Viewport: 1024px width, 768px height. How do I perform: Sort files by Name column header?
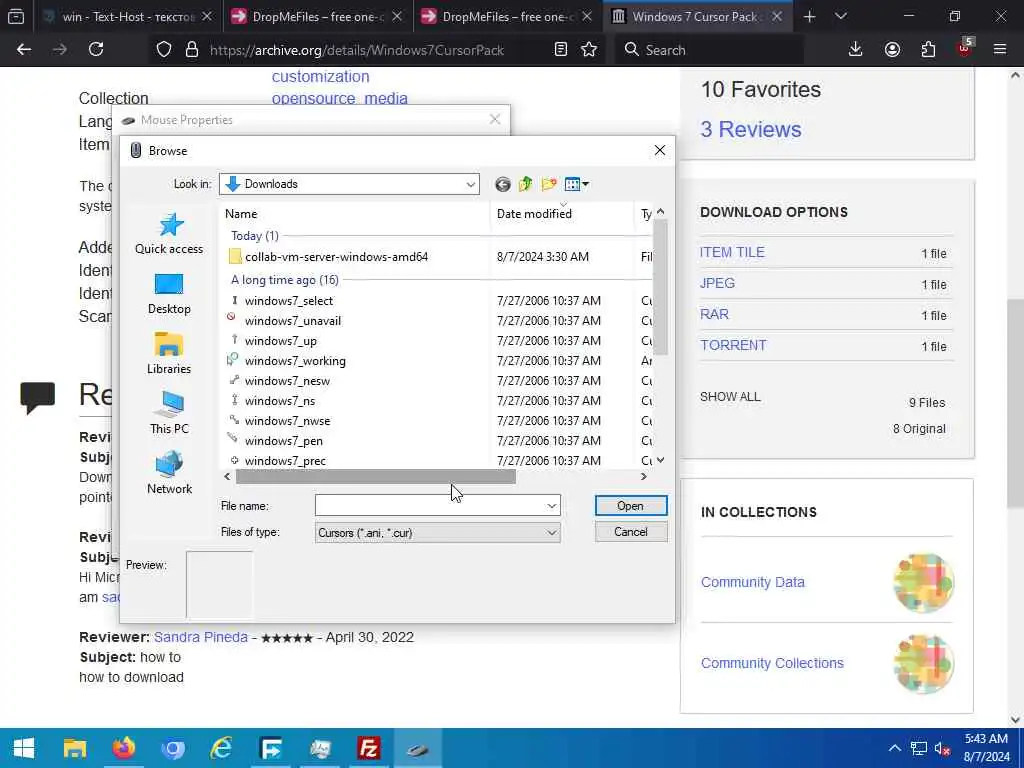[355, 214]
